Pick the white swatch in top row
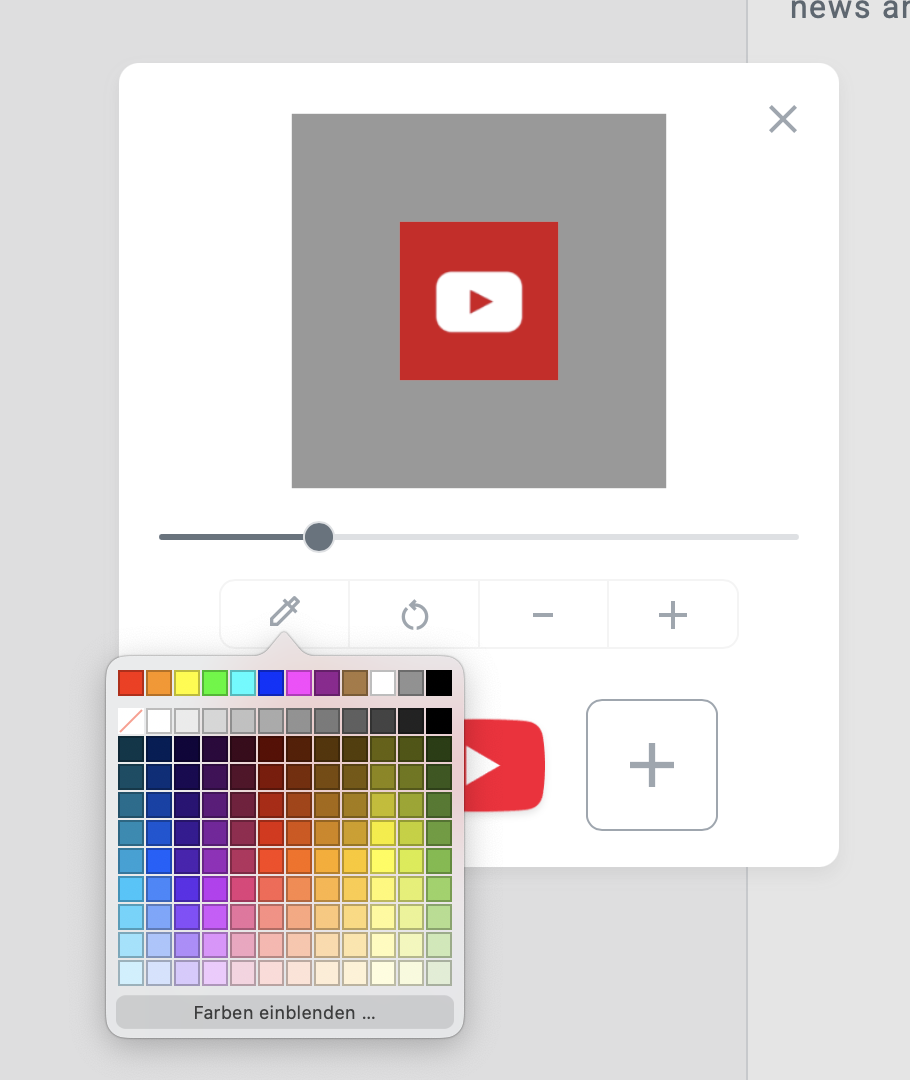910x1080 pixels. [383, 683]
